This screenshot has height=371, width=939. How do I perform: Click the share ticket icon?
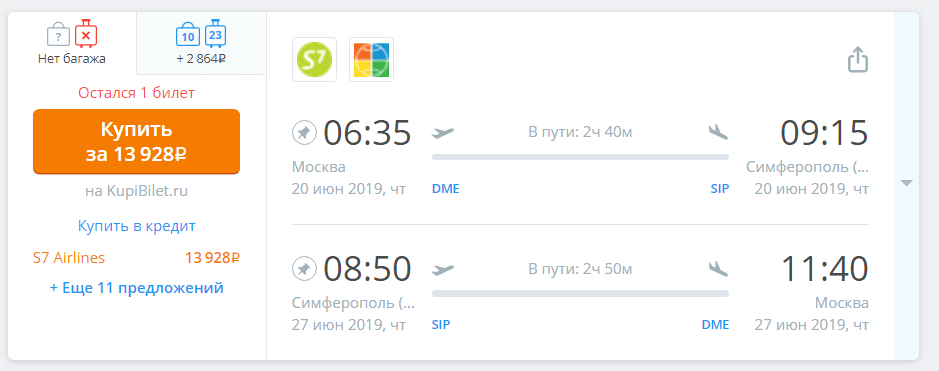coord(858,60)
